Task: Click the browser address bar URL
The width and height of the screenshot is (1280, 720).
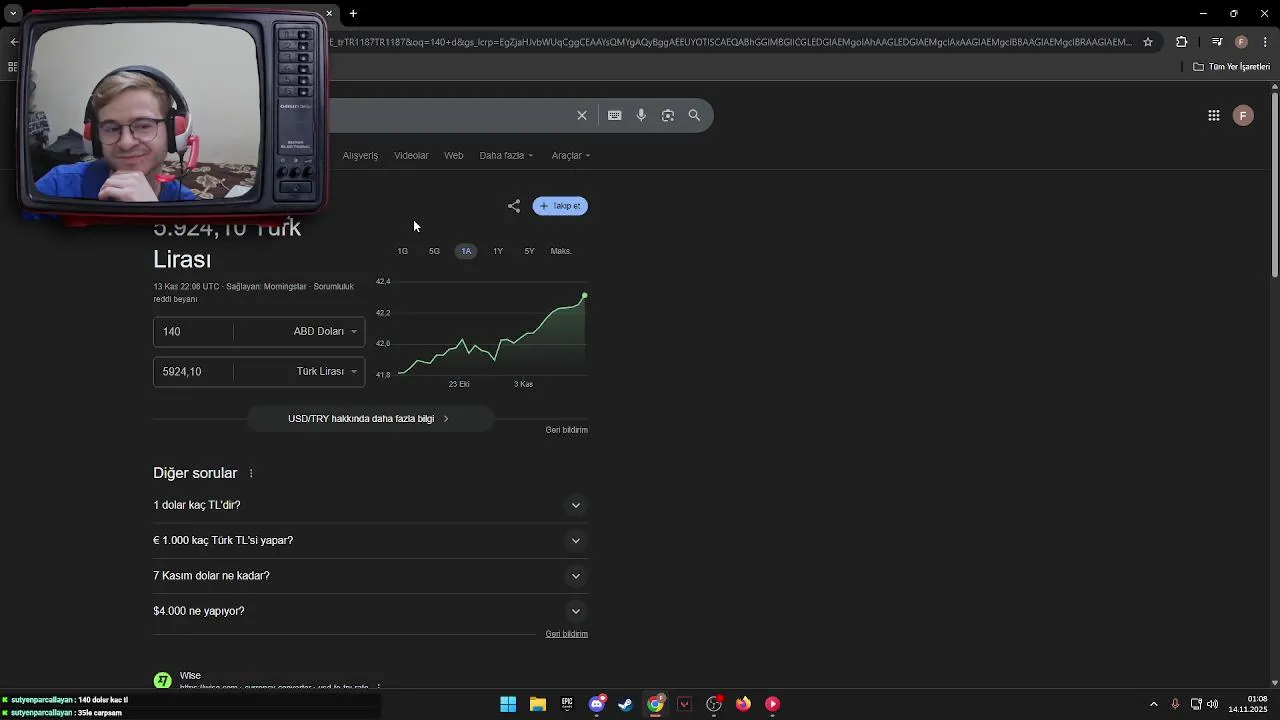Action: (x=730, y=42)
